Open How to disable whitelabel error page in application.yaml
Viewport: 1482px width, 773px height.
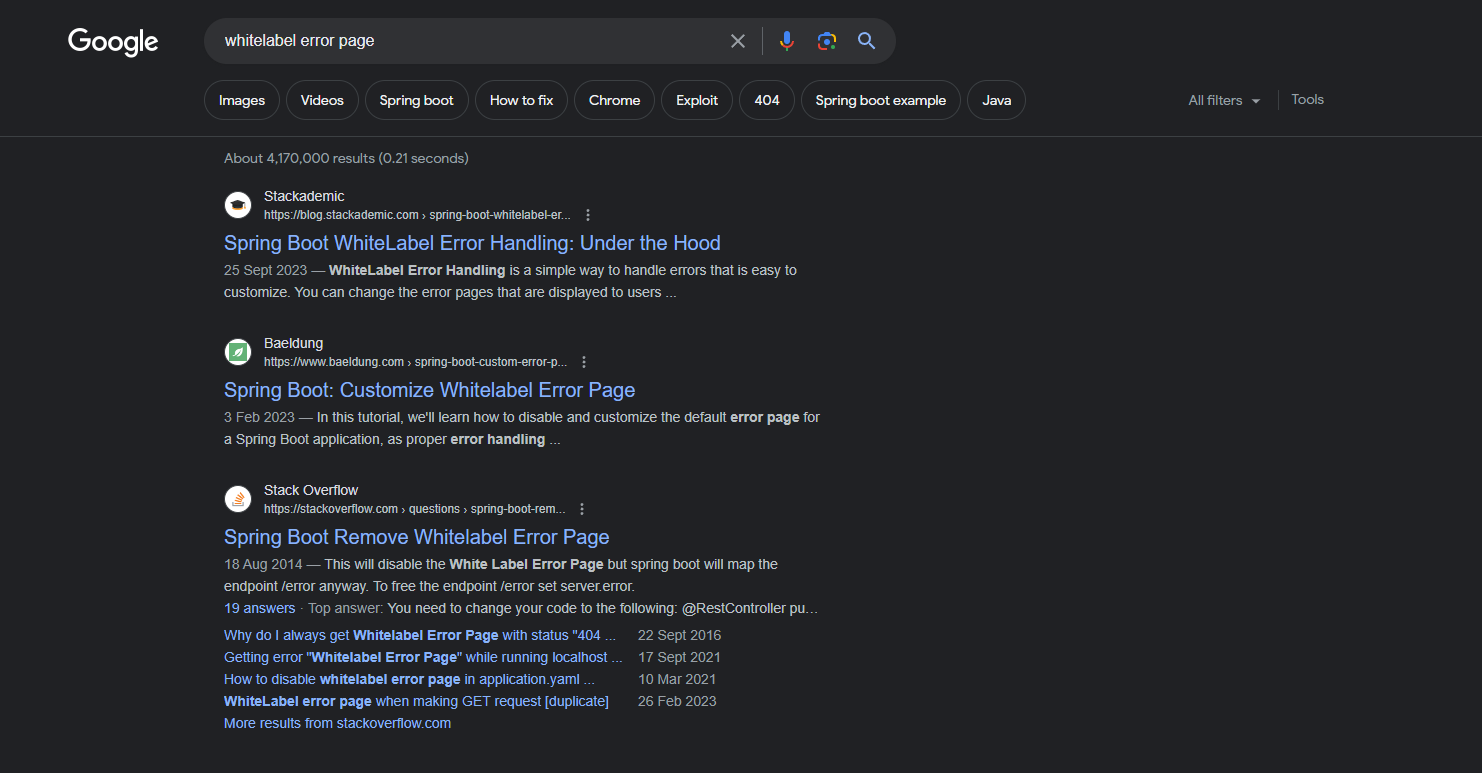[x=409, y=679]
